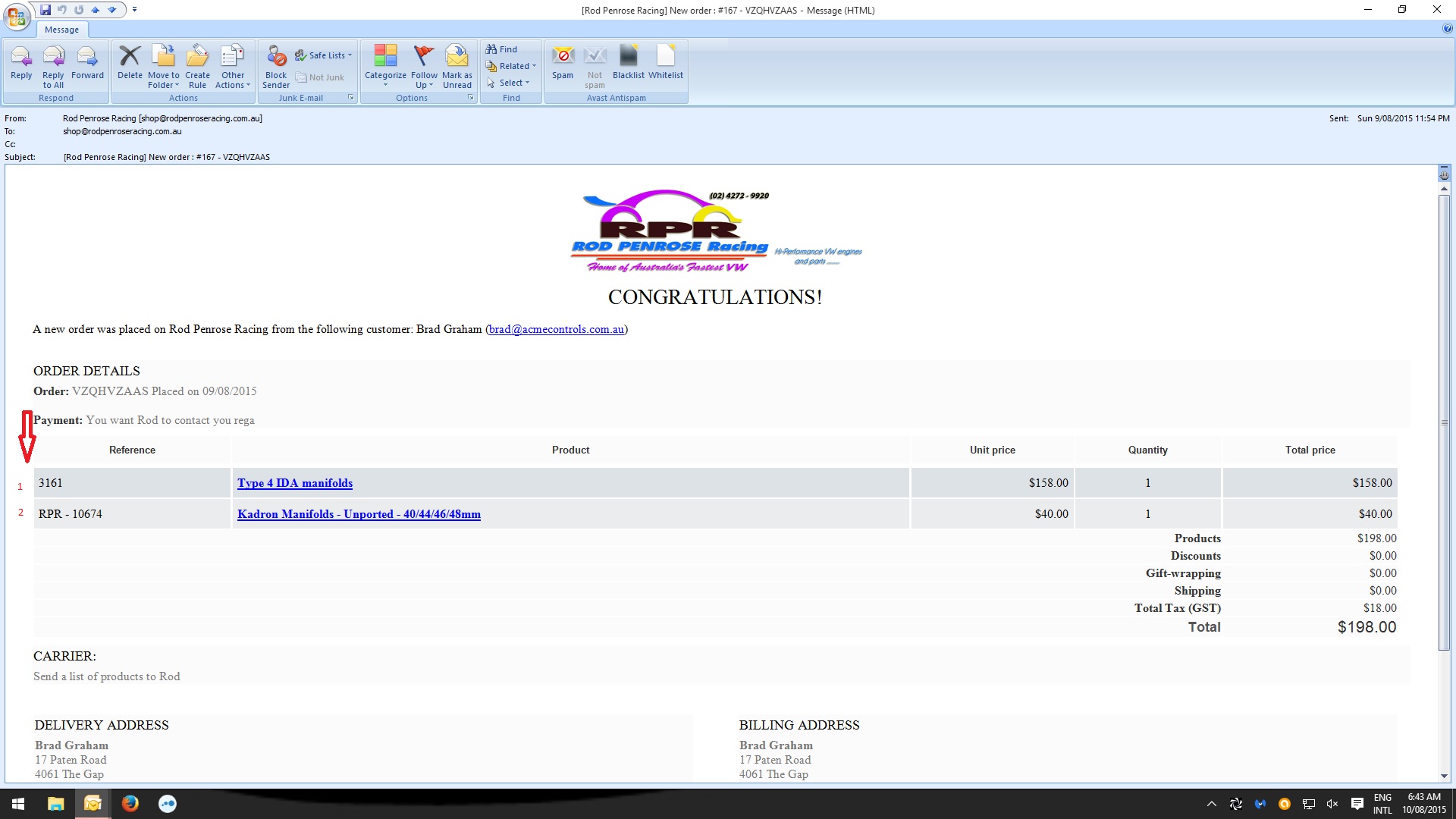Click the message body vertical scrollbar
This screenshot has height=819, width=1456.
point(1444,422)
